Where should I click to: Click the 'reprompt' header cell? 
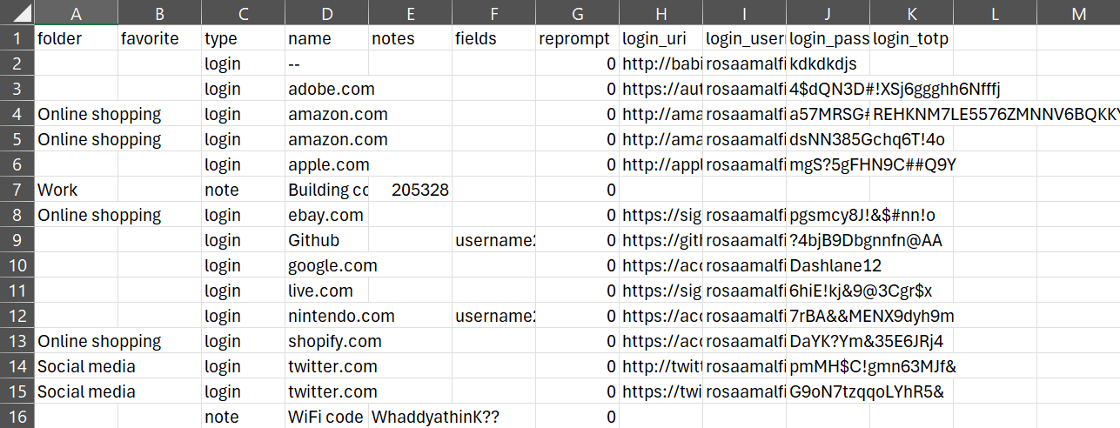point(576,39)
